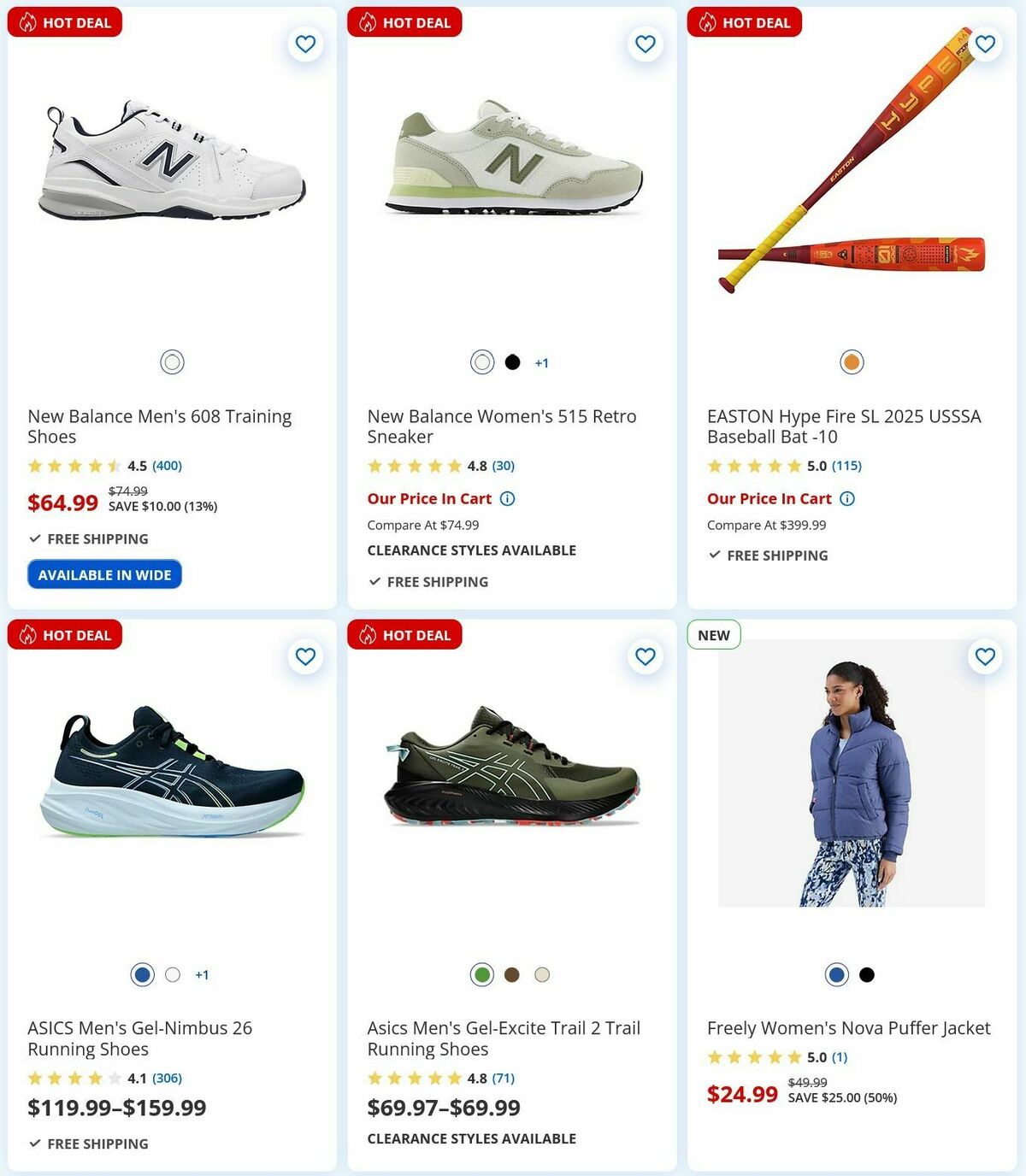Favorite the Women's 515 Retro Sneaker
This screenshot has height=1176, width=1026.
coord(646,44)
